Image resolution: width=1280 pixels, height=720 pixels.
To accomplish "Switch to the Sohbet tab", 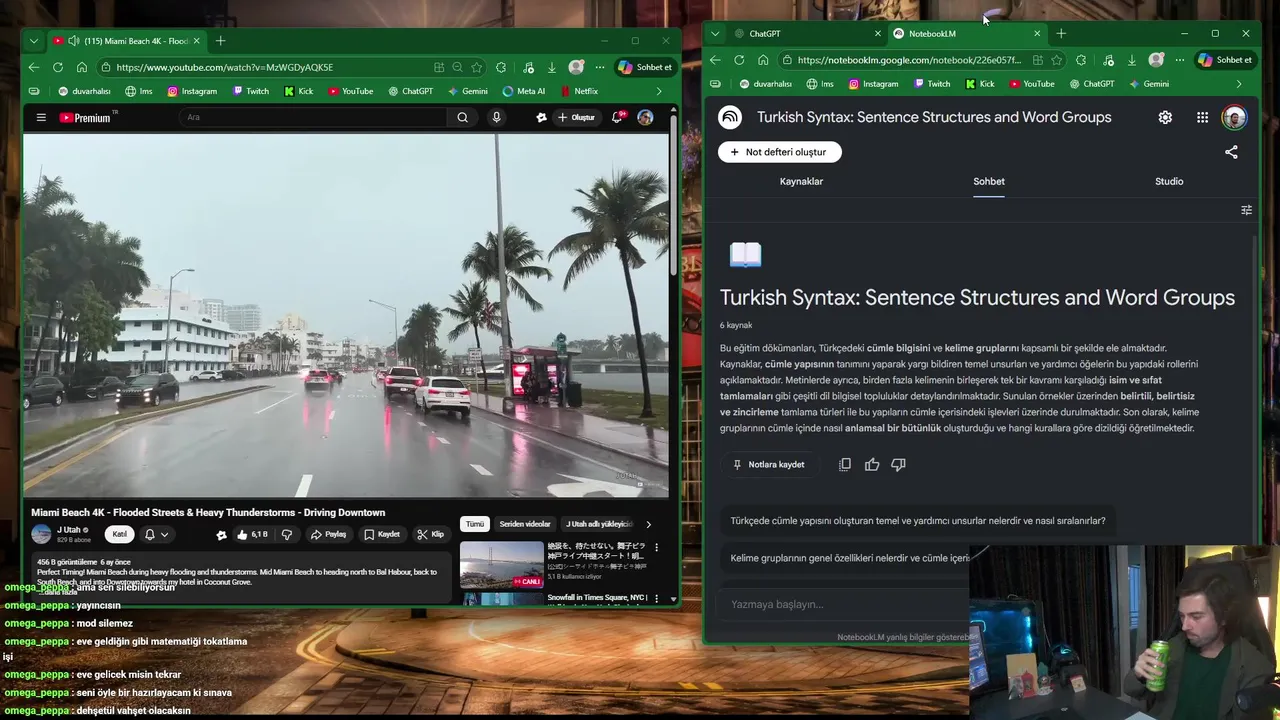I will click(x=989, y=181).
